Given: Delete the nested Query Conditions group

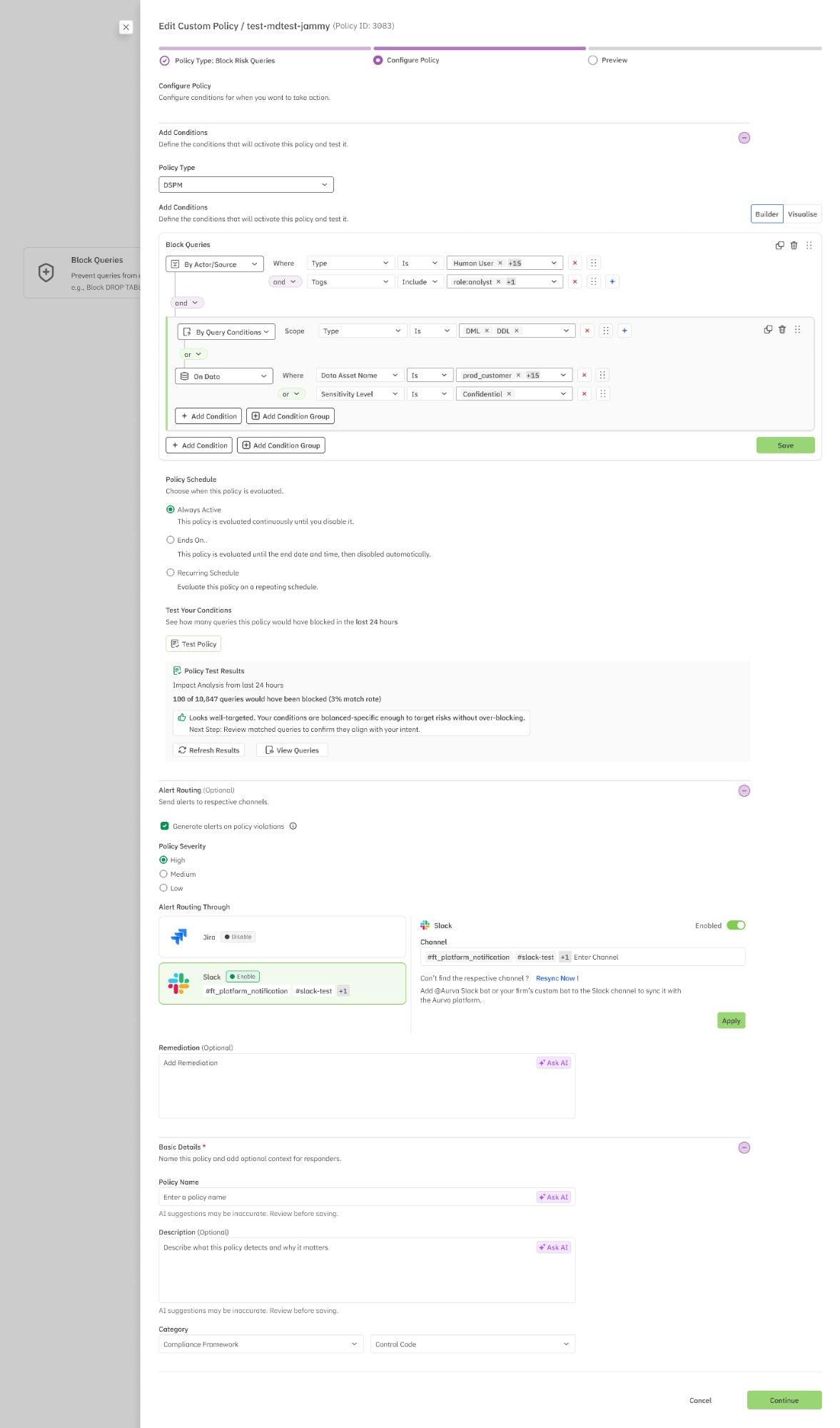Looking at the screenshot, I should 782,329.
